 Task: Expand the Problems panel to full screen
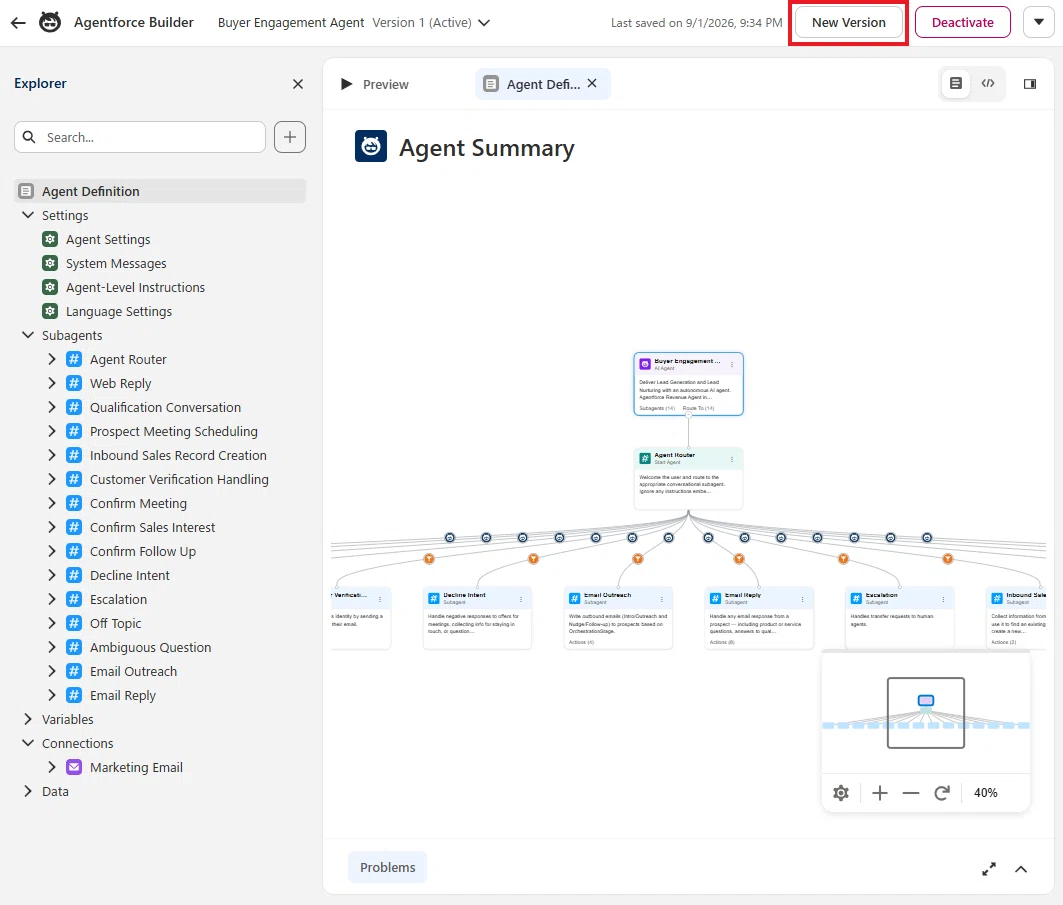coord(988,868)
